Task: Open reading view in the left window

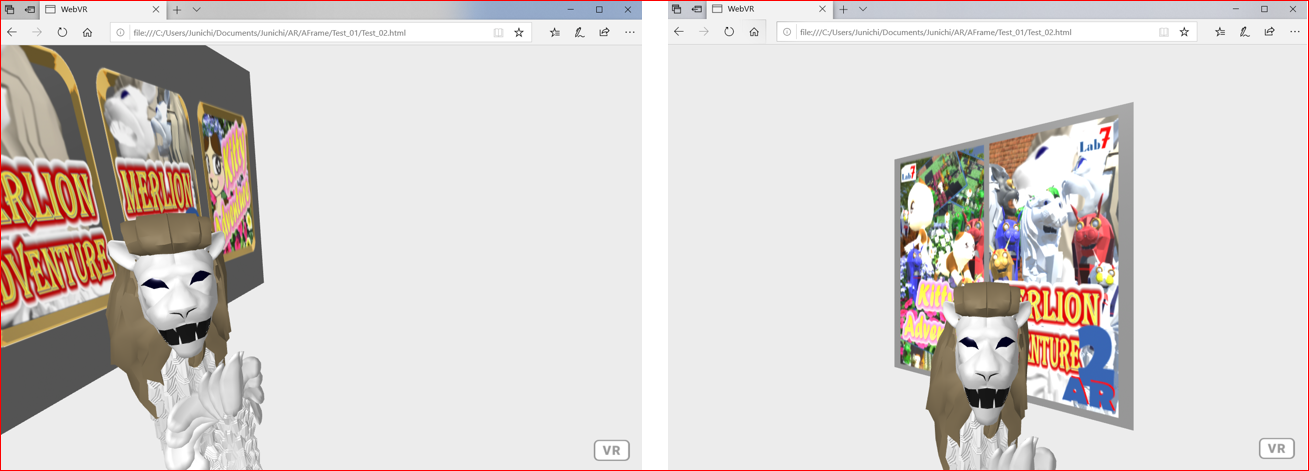Action: coord(498,32)
